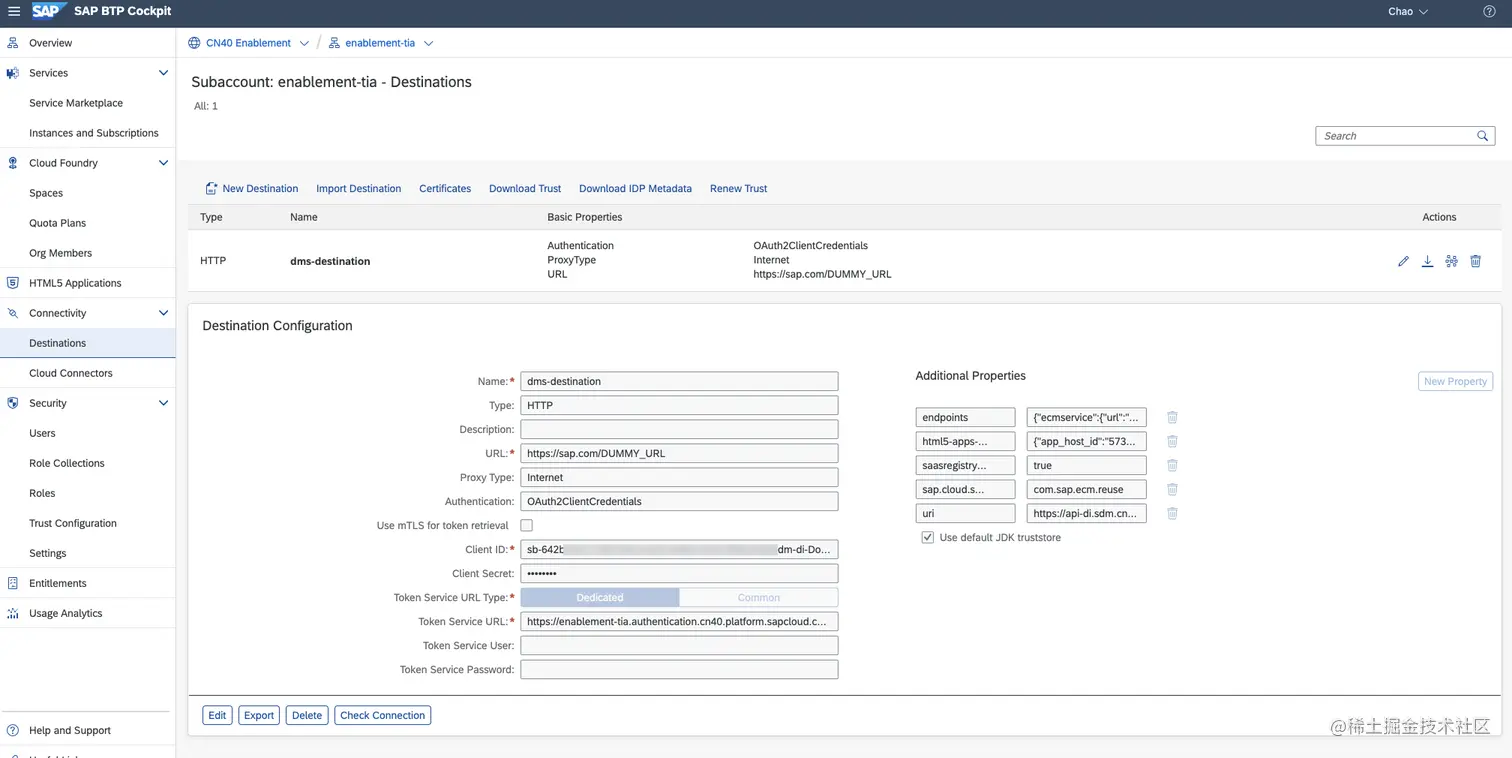Click the New Property button

tap(1455, 381)
